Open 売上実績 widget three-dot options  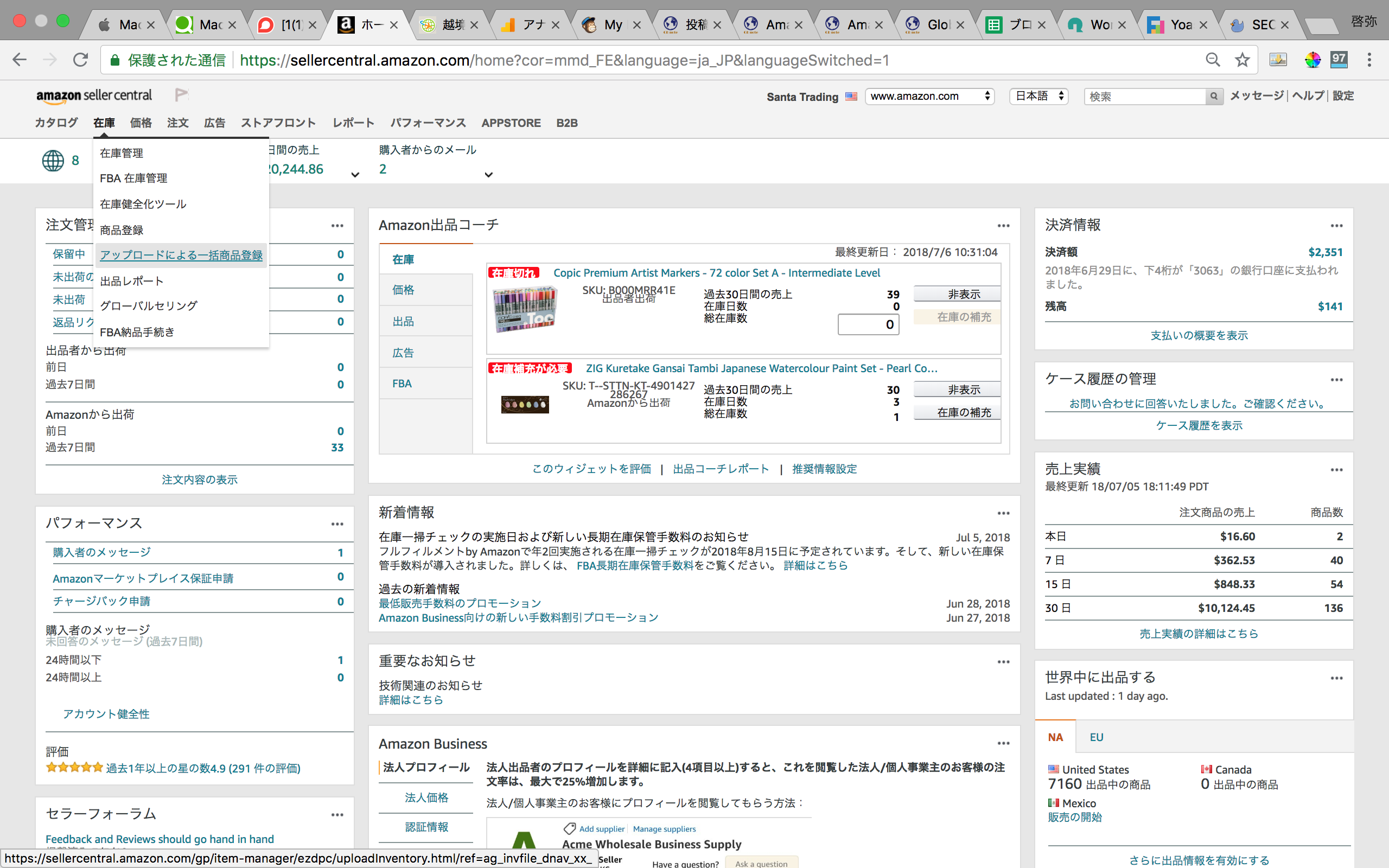tap(1337, 470)
